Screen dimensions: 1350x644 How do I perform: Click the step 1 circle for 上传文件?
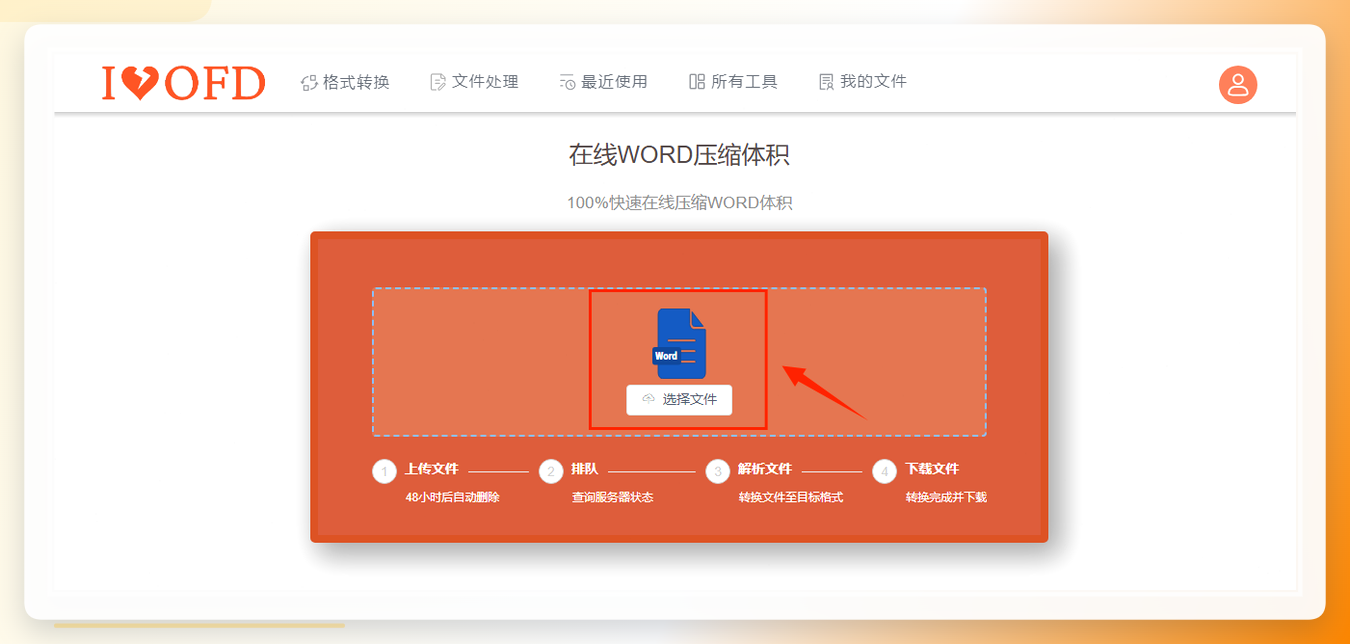tap(384, 471)
